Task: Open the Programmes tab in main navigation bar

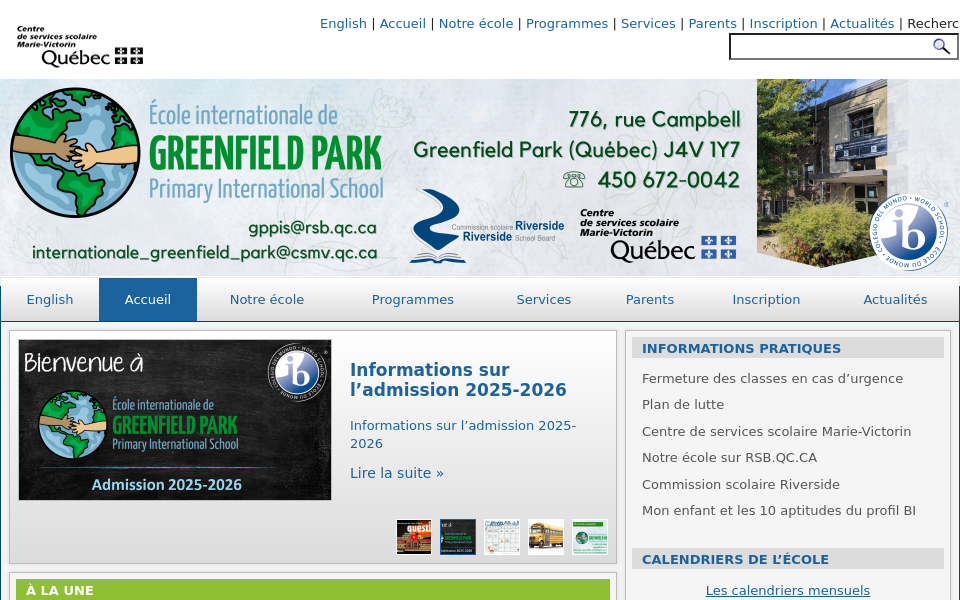Action: click(x=413, y=299)
